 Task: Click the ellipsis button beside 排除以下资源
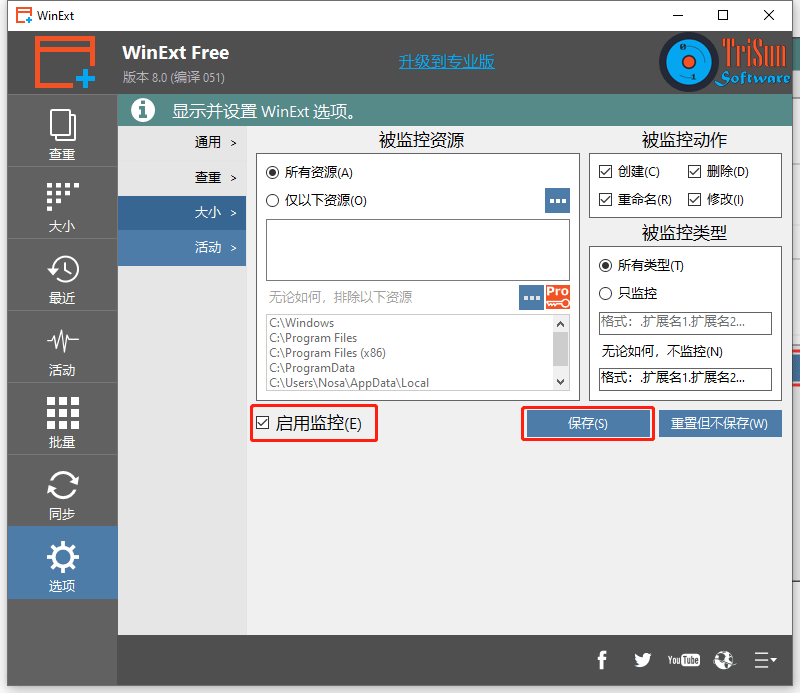pyautogui.click(x=531, y=298)
